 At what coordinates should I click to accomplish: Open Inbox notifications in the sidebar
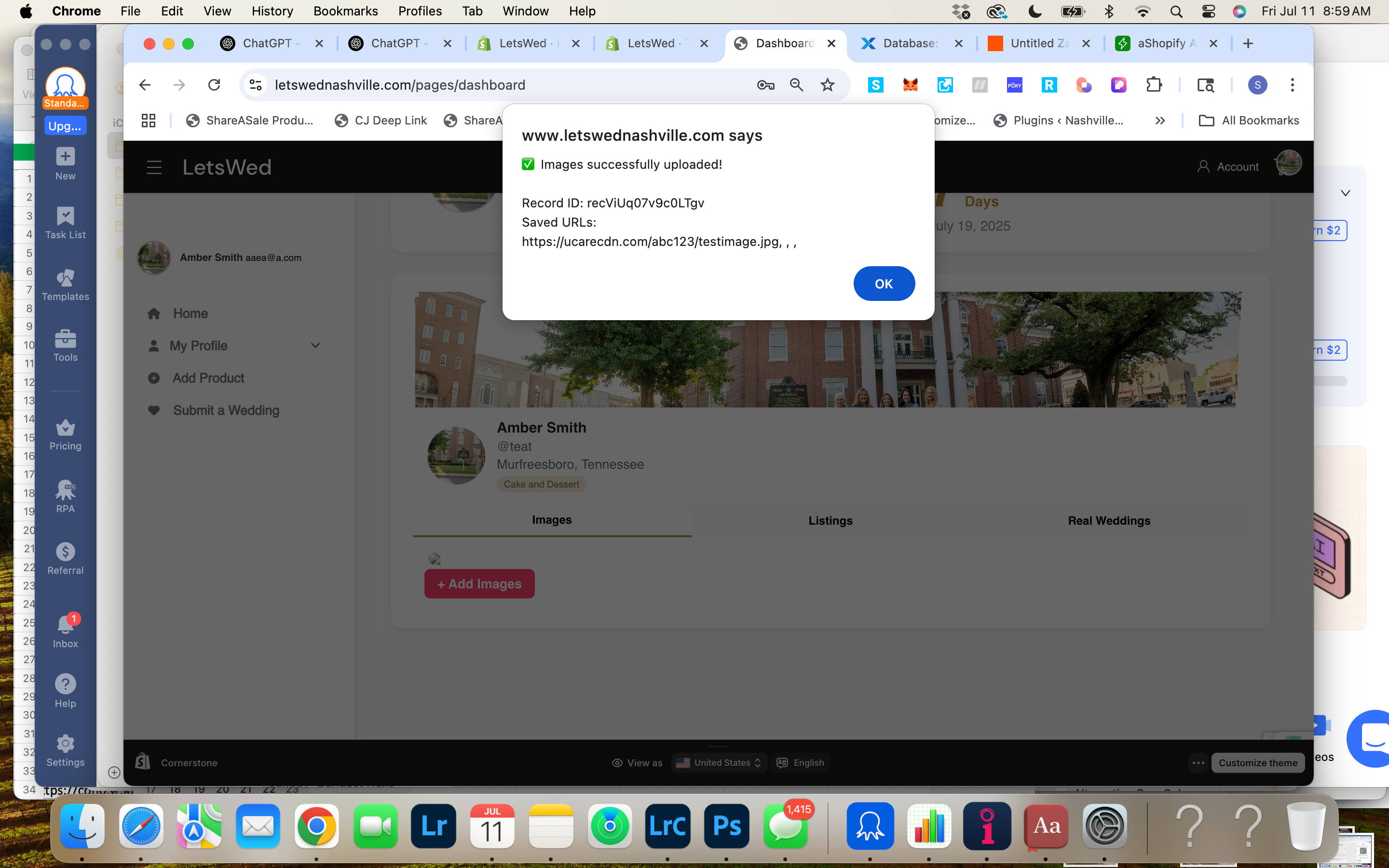(66, 630)
